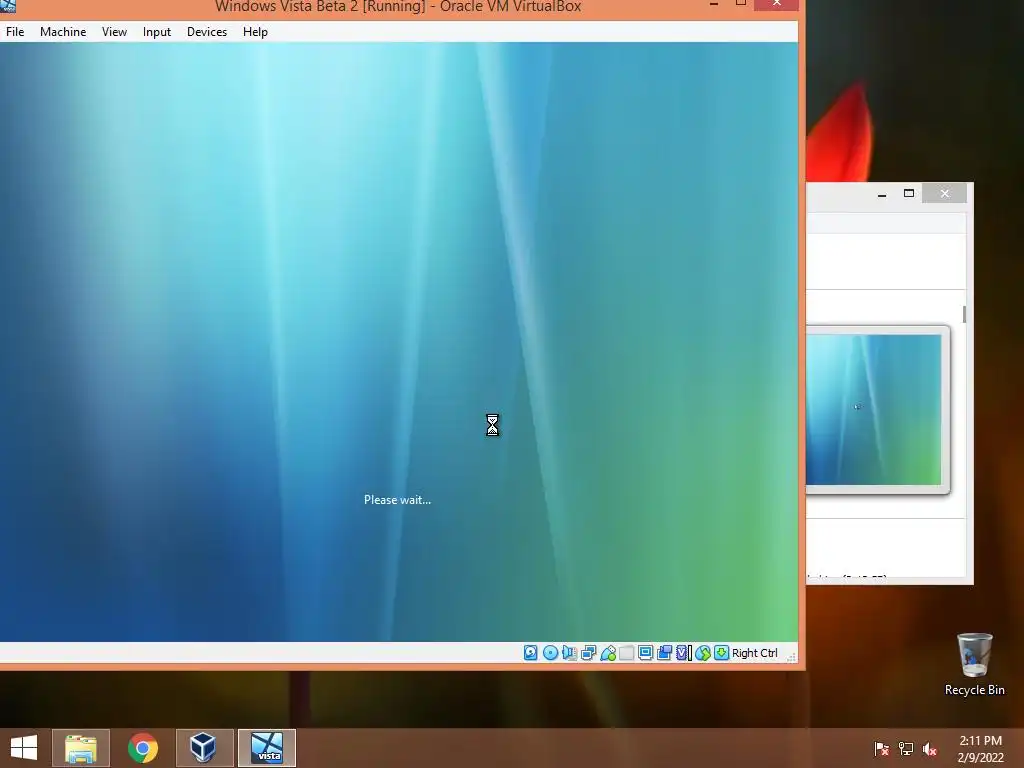
Task: Click the hard disk activity status icon
Action: pos(530,652)
